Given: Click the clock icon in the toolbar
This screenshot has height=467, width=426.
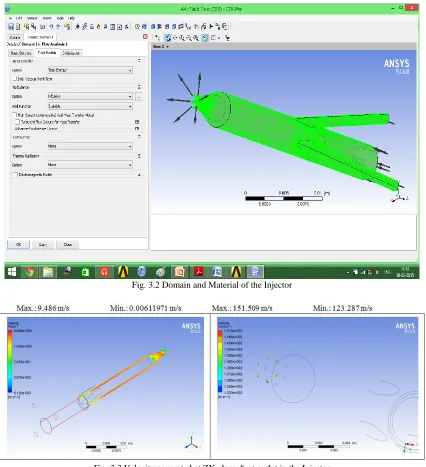Looking at the screenshot, I should (x=137, y=27).
